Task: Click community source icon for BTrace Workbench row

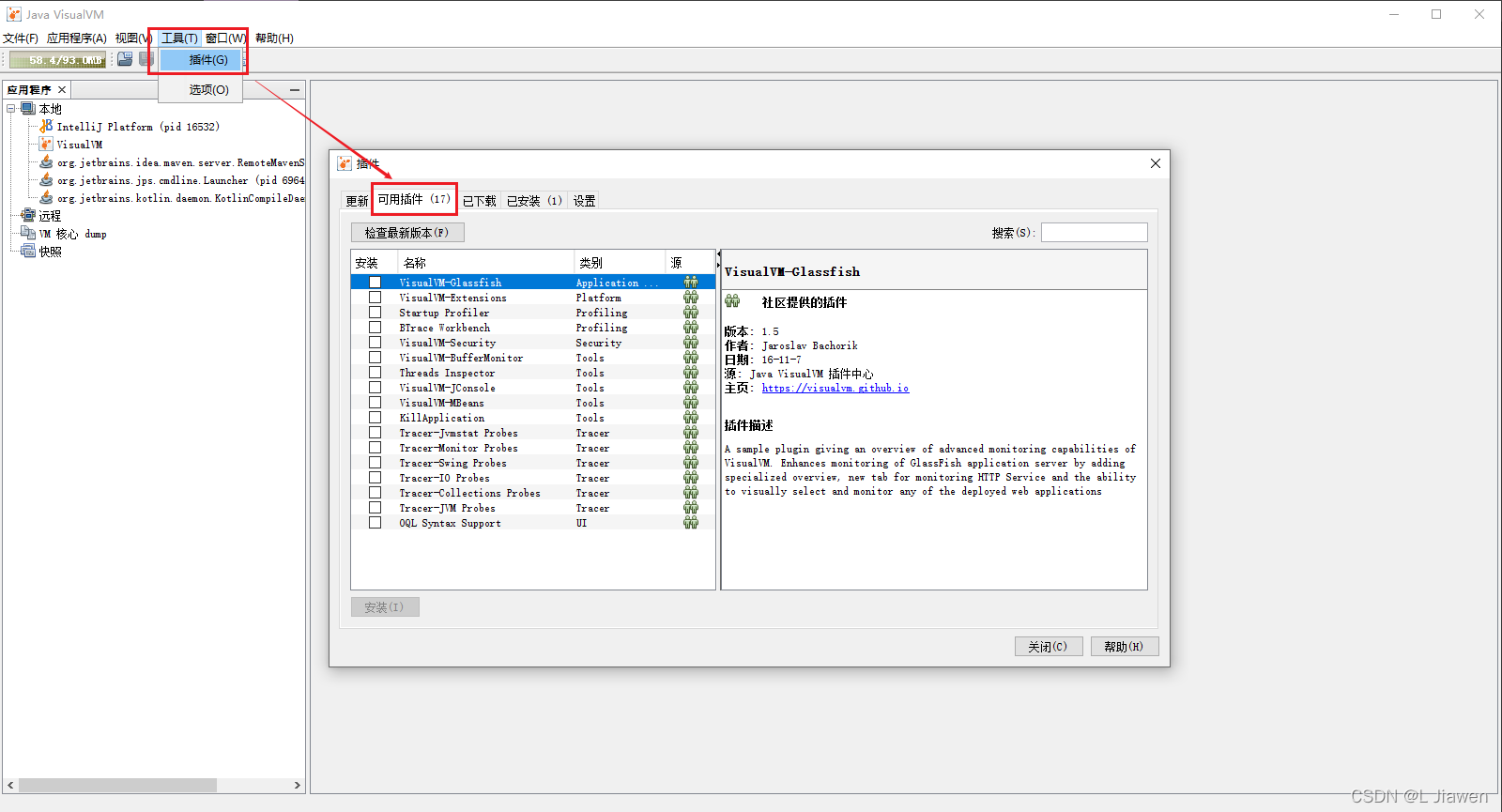Action: tap(691, 327)
